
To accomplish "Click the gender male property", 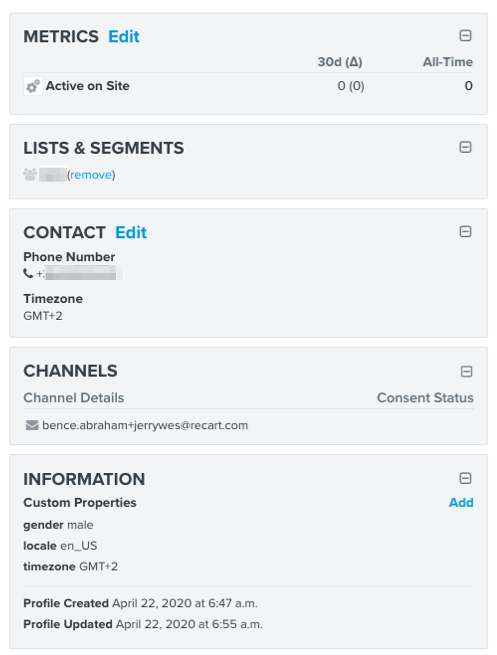I will [58, 525].
